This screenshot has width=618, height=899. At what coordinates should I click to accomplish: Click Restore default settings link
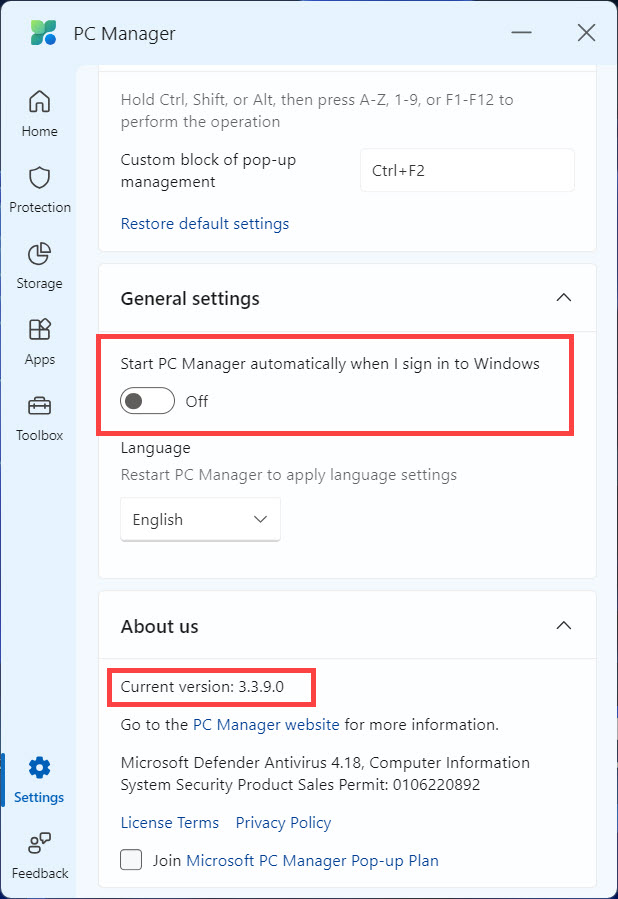205,223
